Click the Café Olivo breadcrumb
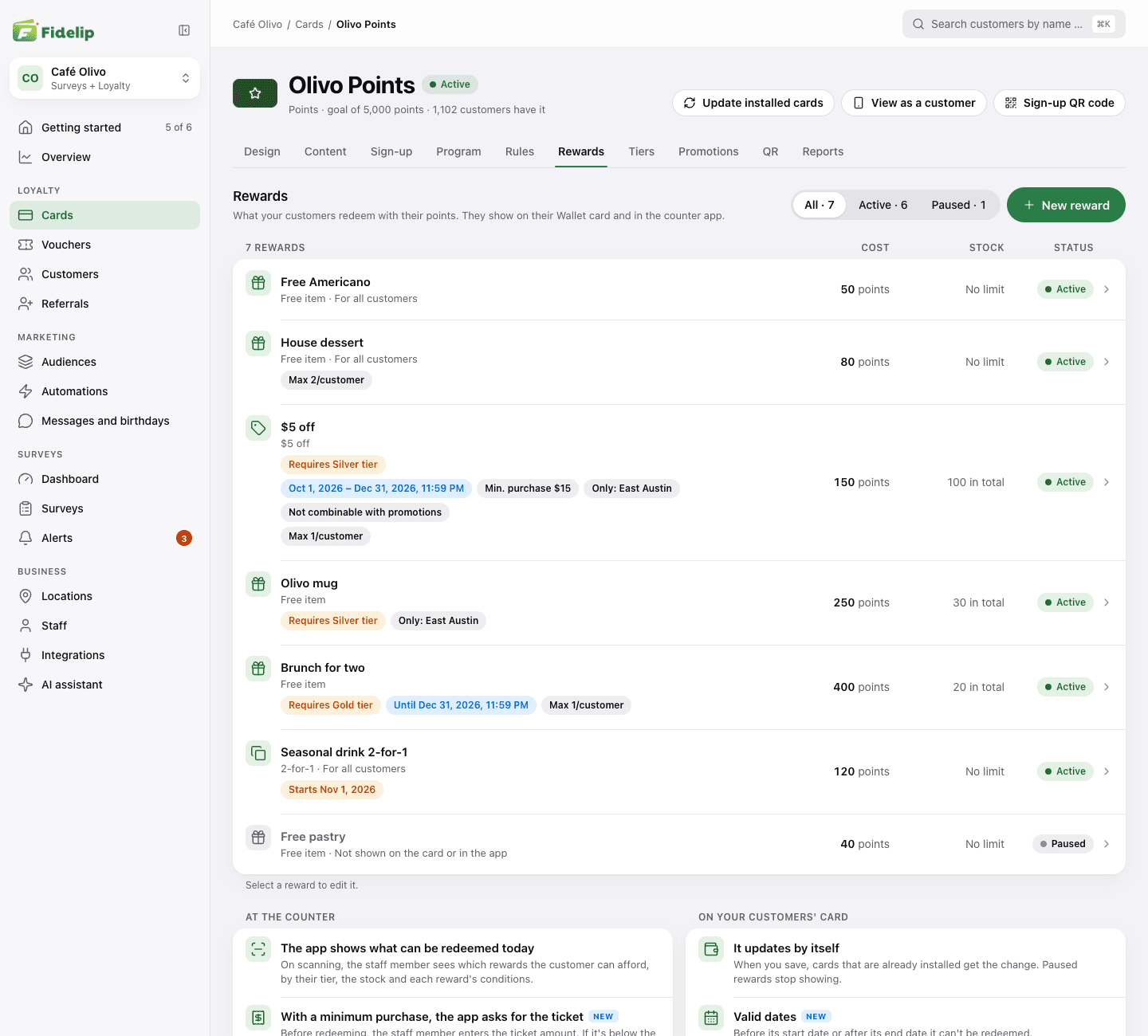The height and width of the screenshot is (1036, 1148). click(x=258, y=24)
